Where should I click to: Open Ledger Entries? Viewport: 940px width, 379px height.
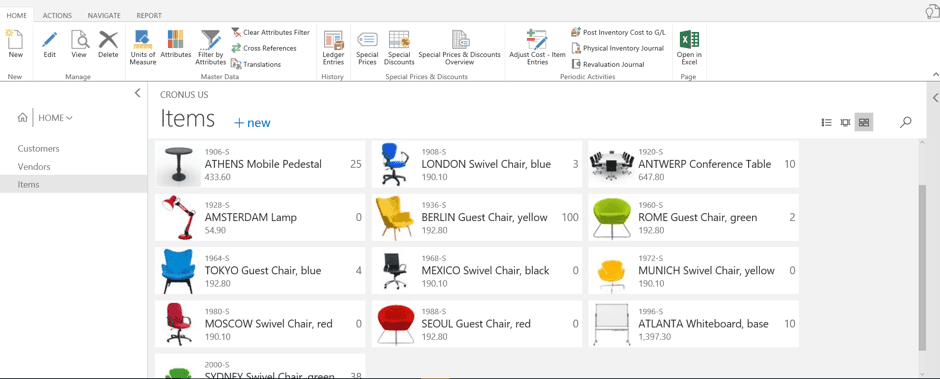click(x=333, y=47)
